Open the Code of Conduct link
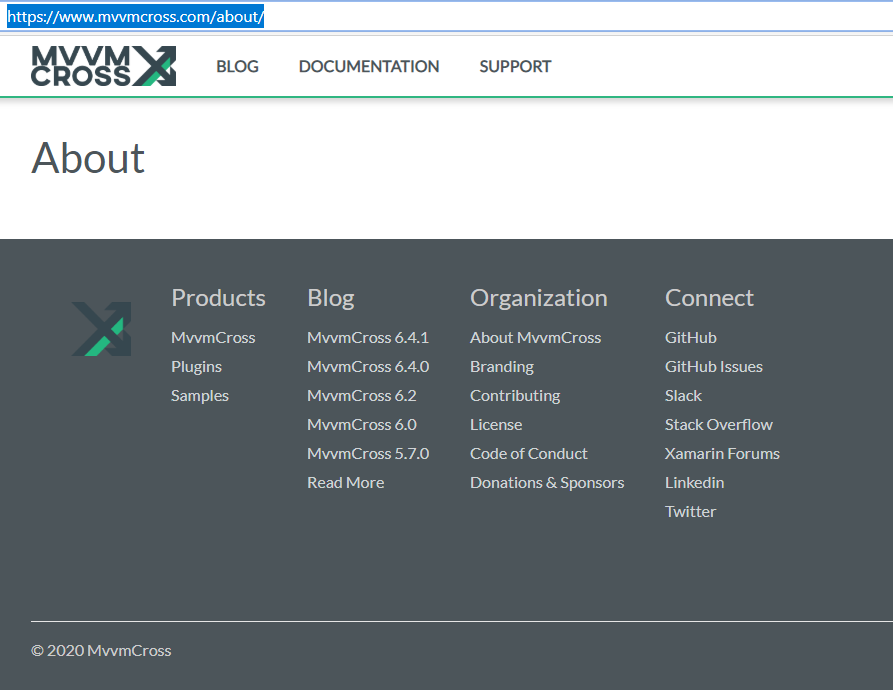 click(528, 453)
